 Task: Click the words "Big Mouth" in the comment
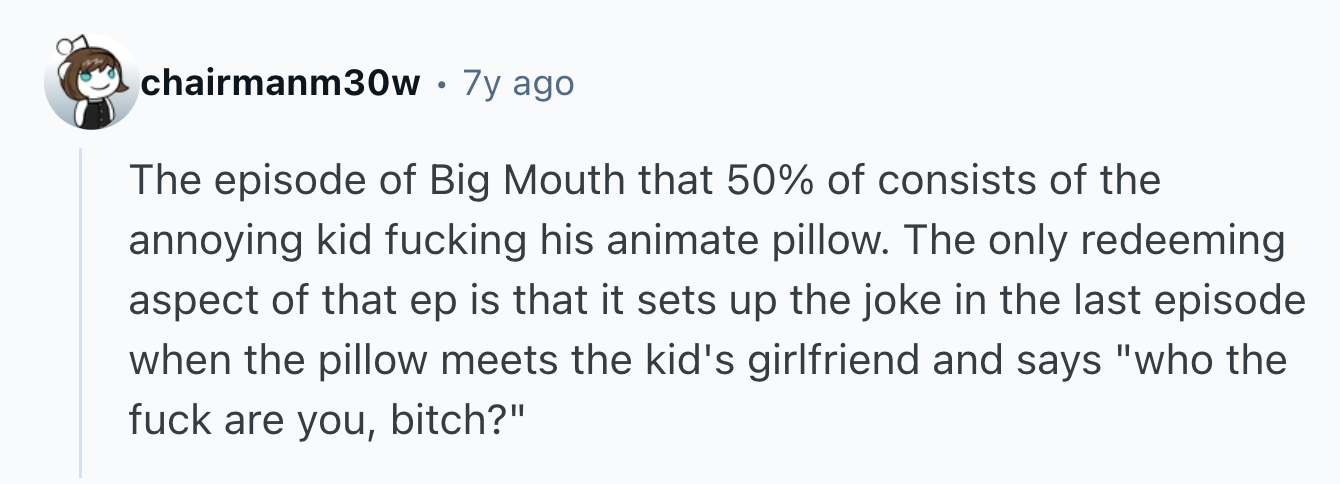pyautogui.click(x=517, y=181)
